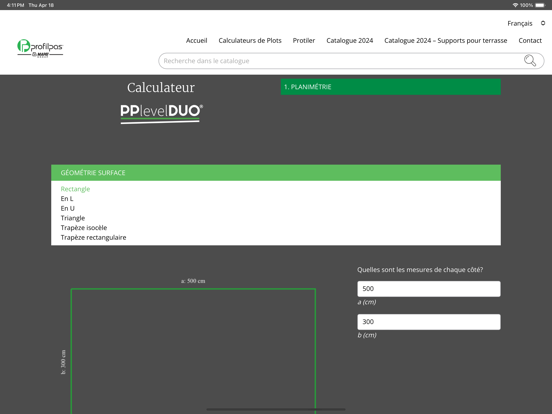
Task: Select Rectangle geometry
Action: [75, 189]
